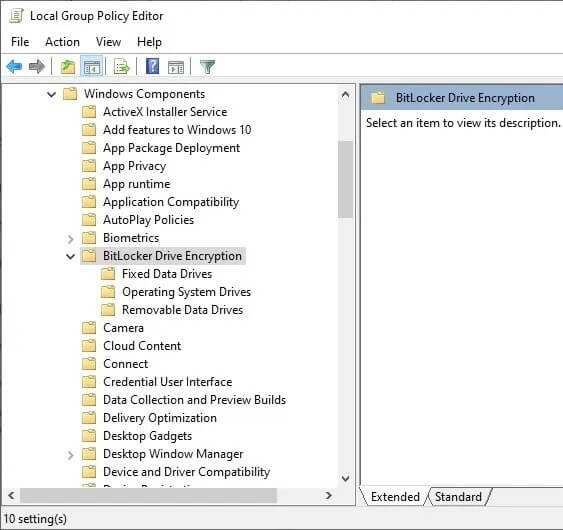
Task: Click tree vertical scrollbar down arrow
Action: 345,478
